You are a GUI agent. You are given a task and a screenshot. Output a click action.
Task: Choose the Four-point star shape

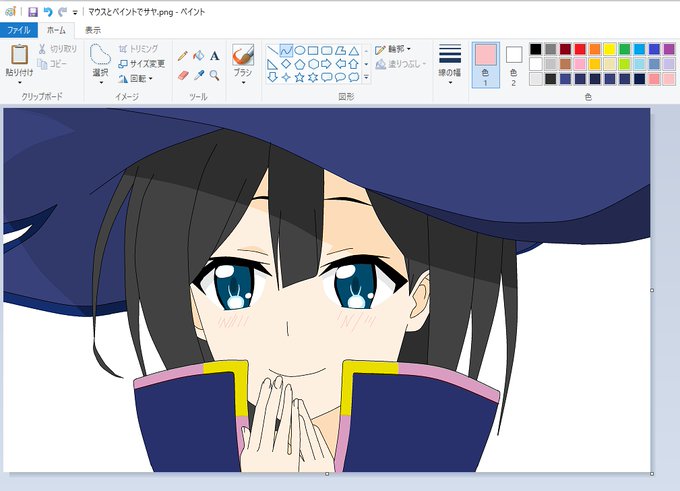(x=286, y=78)
